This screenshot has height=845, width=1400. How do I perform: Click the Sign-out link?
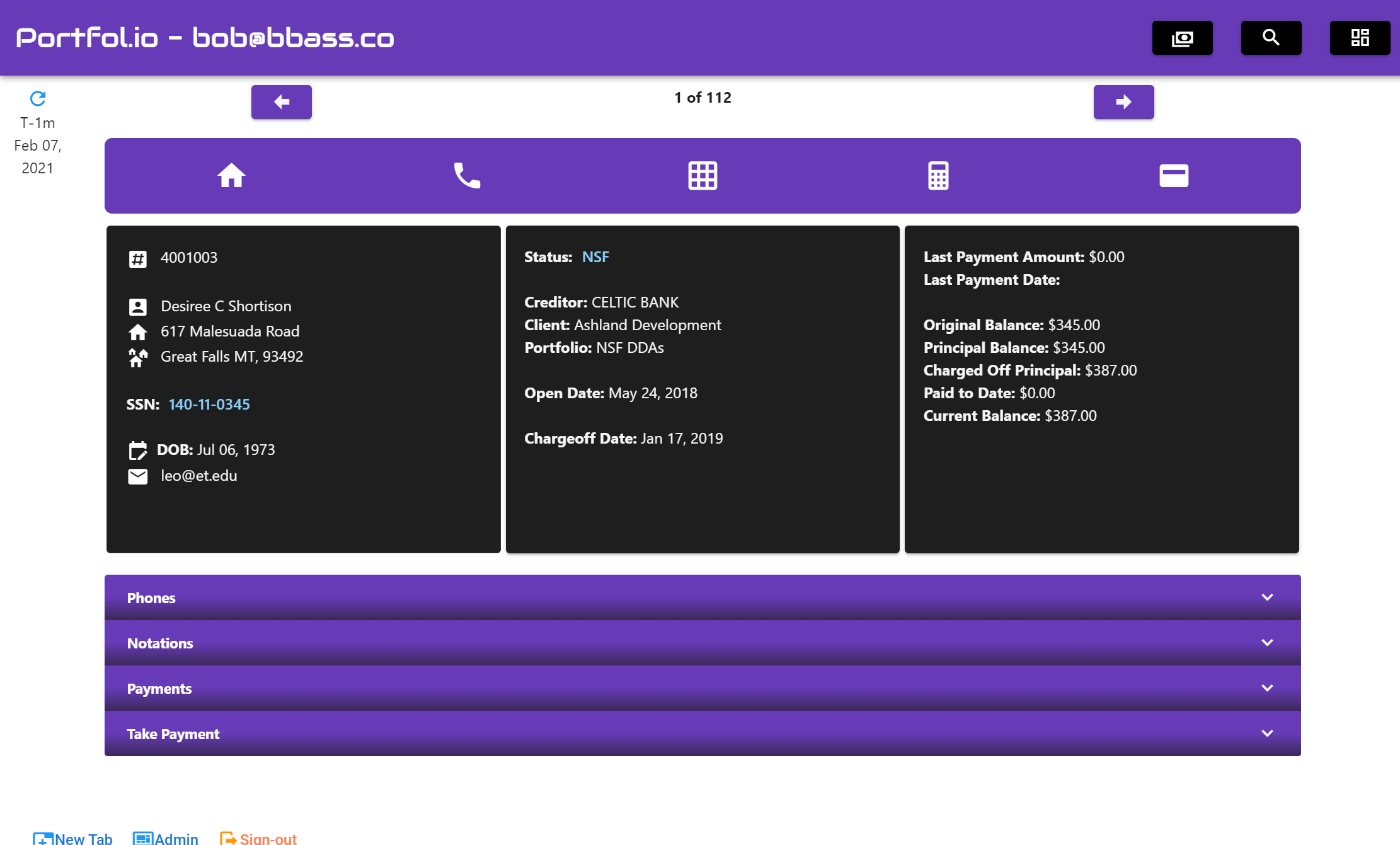coord(259,838)
